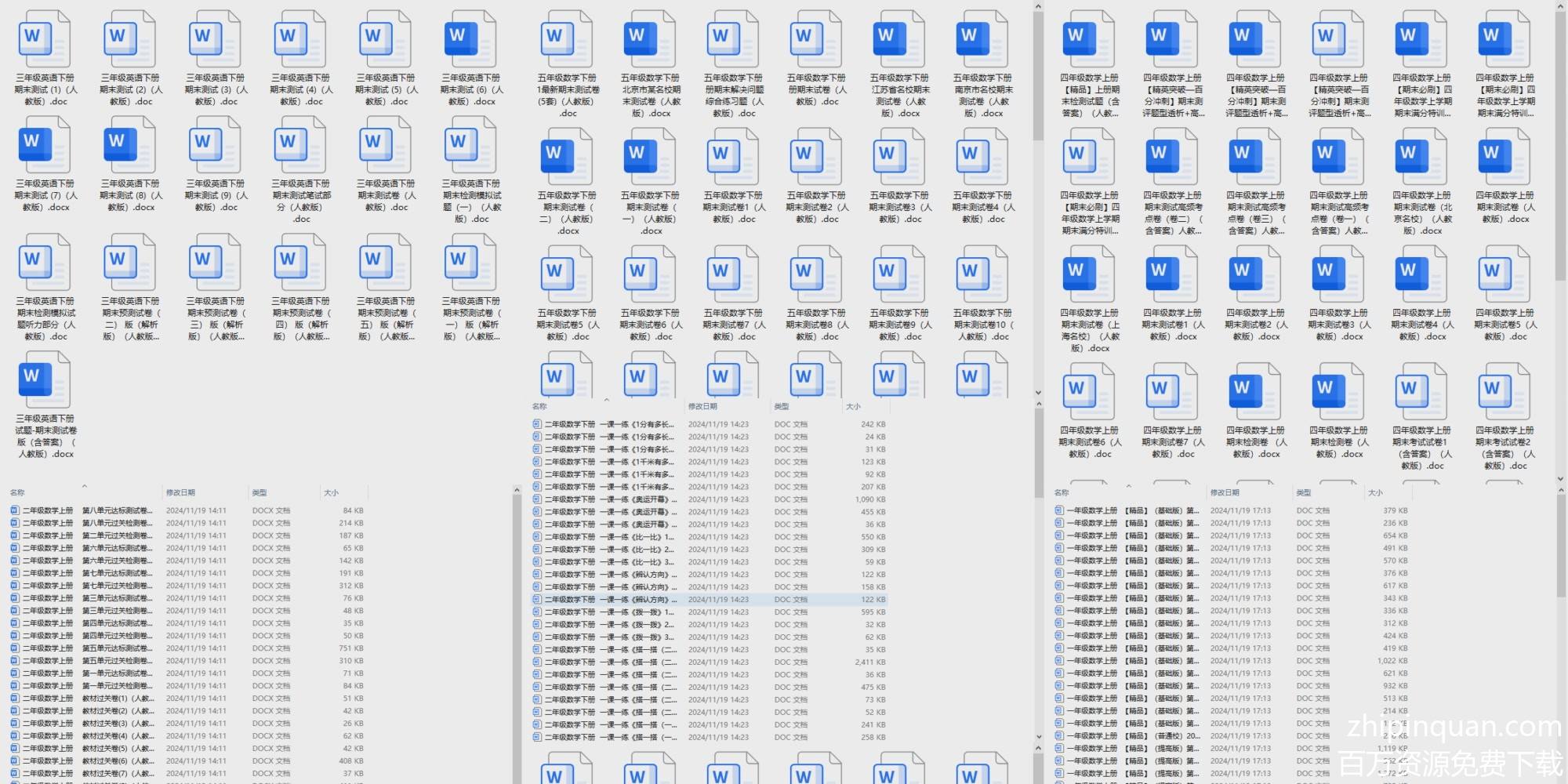Sort 二年级数学上册 list by 名称 header

(x=18, y=493)
